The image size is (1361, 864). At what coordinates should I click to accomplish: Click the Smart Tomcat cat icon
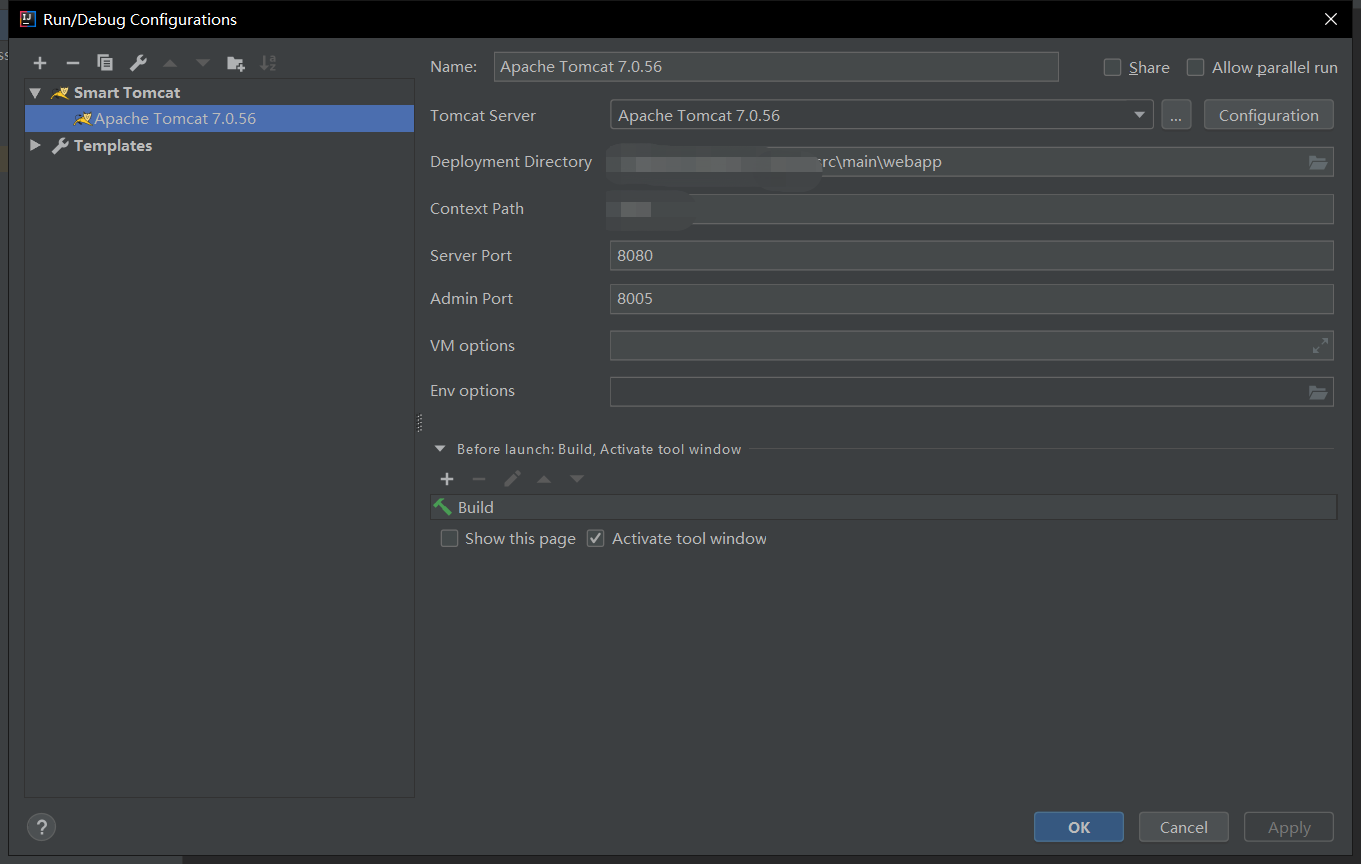pyautogui.click(x=60, y=93)
